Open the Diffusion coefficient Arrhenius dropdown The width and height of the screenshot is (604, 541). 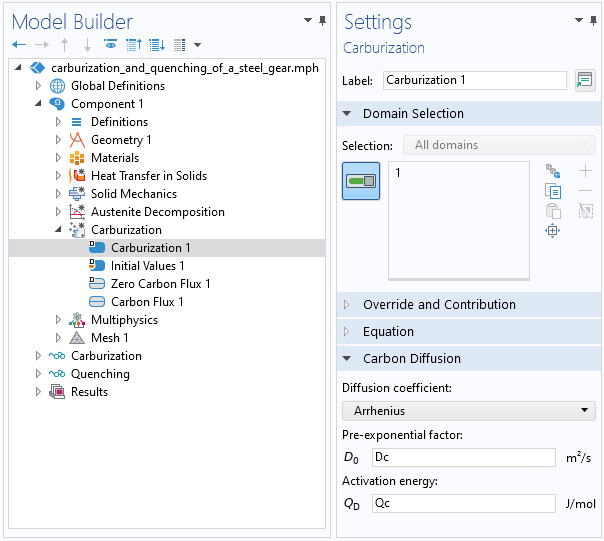click(x=468, y=411)
